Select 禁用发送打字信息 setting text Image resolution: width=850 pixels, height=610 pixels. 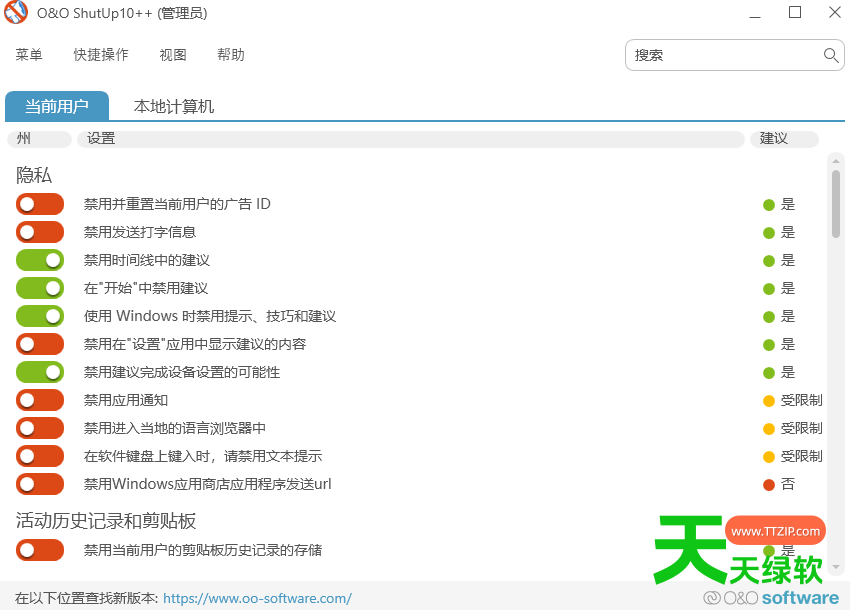point(139,232)
